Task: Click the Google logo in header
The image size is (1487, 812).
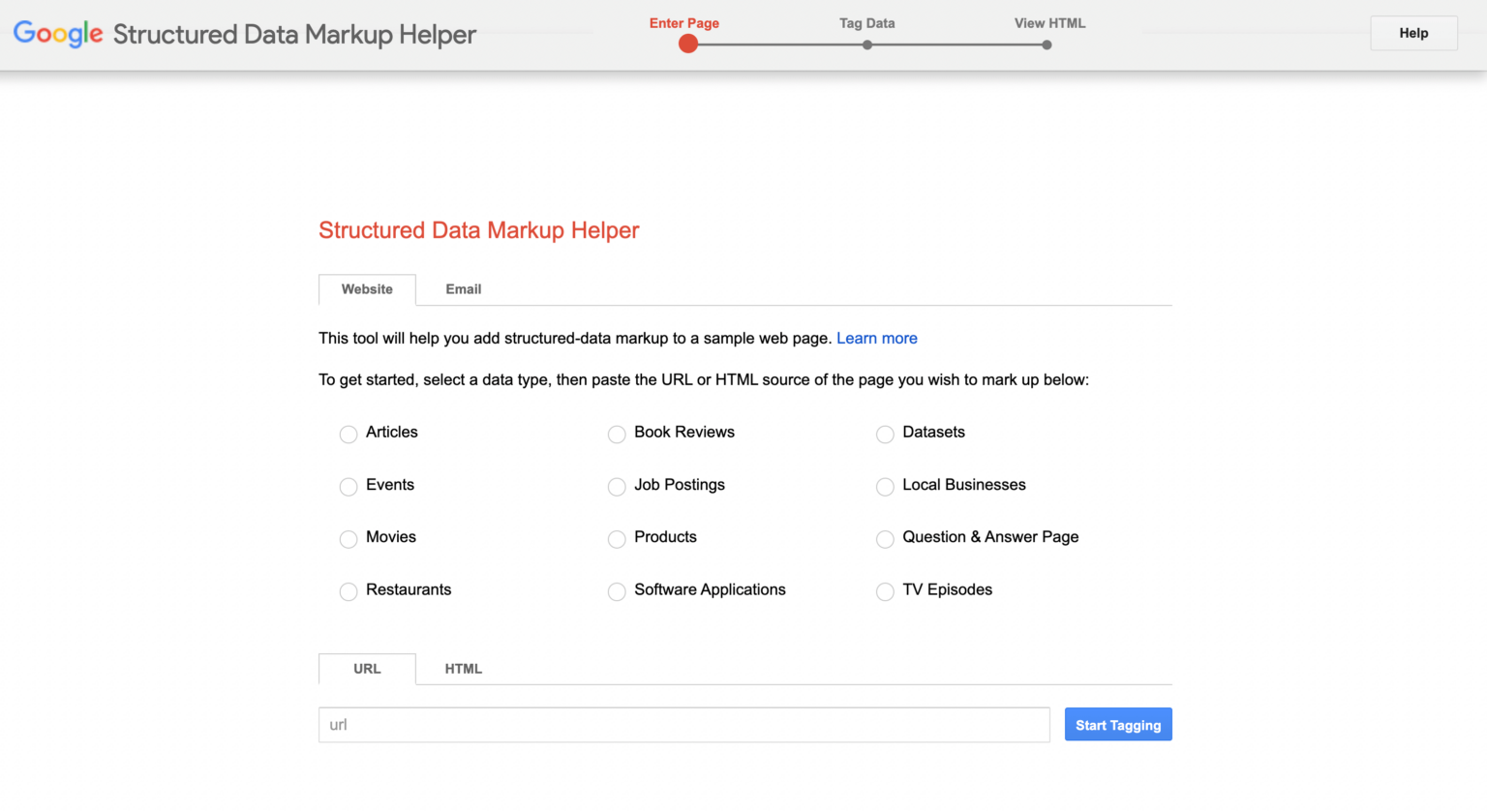Action: pos(58,34)
